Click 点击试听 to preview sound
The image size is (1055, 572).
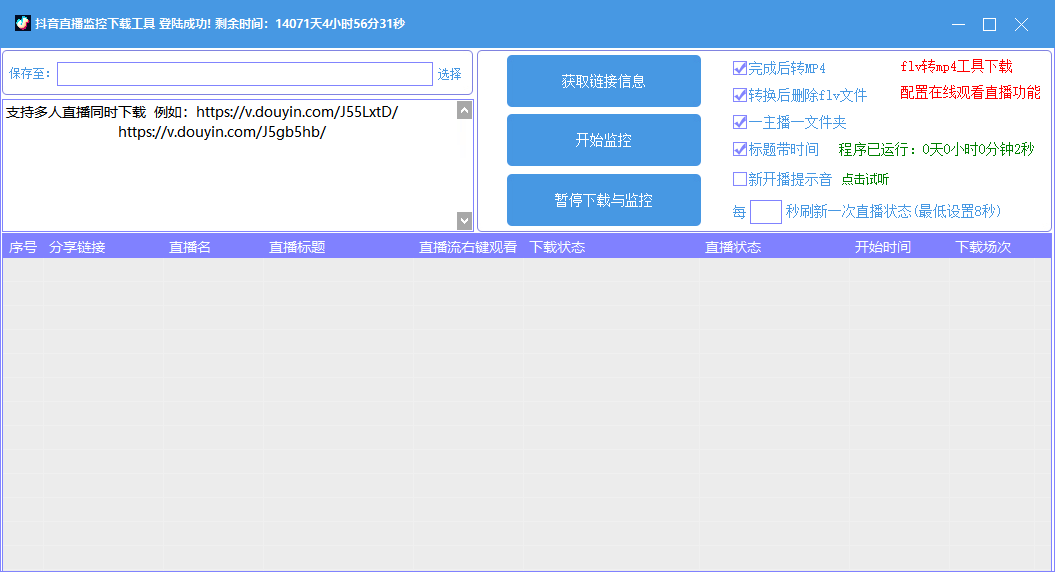pyautogui.click(x=865, y=179)
